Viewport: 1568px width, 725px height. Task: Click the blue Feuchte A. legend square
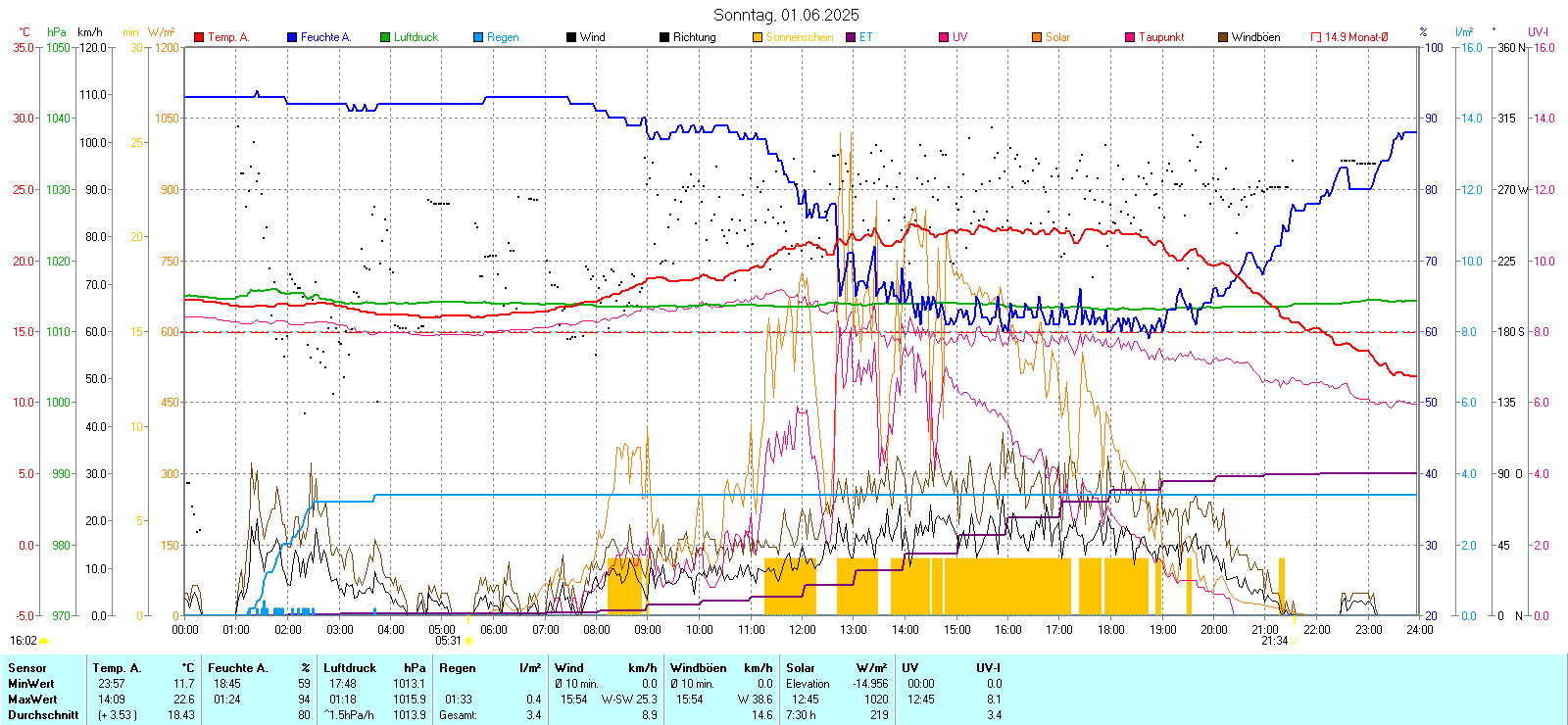(x=292, y=37)
